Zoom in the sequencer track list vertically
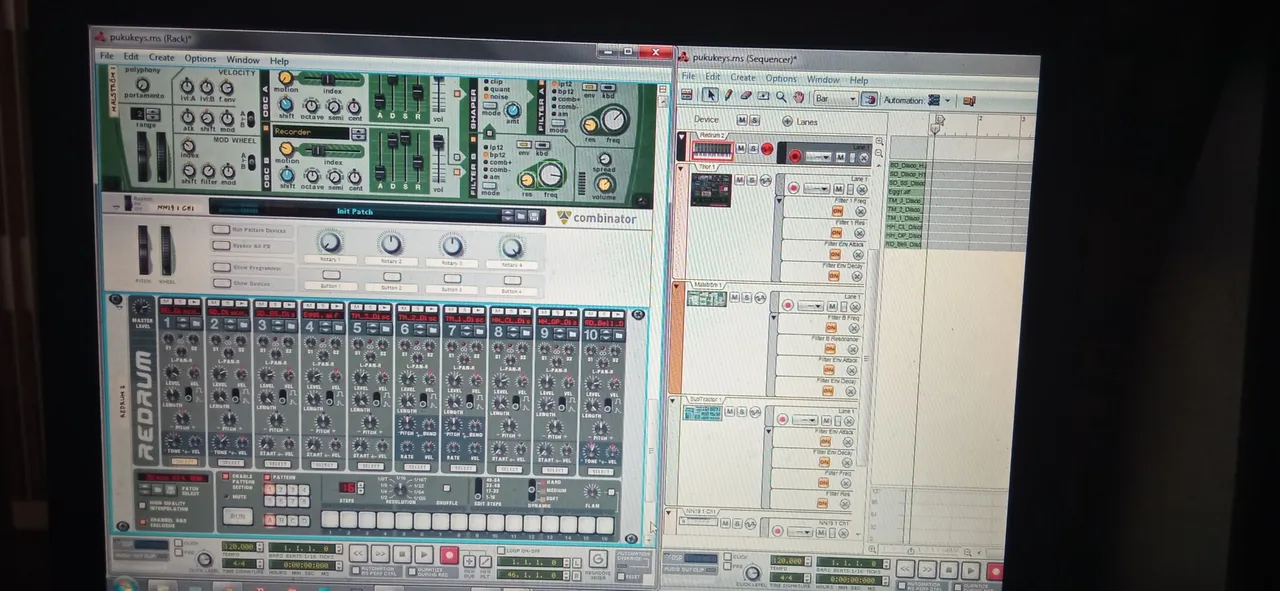 point(879,141)
